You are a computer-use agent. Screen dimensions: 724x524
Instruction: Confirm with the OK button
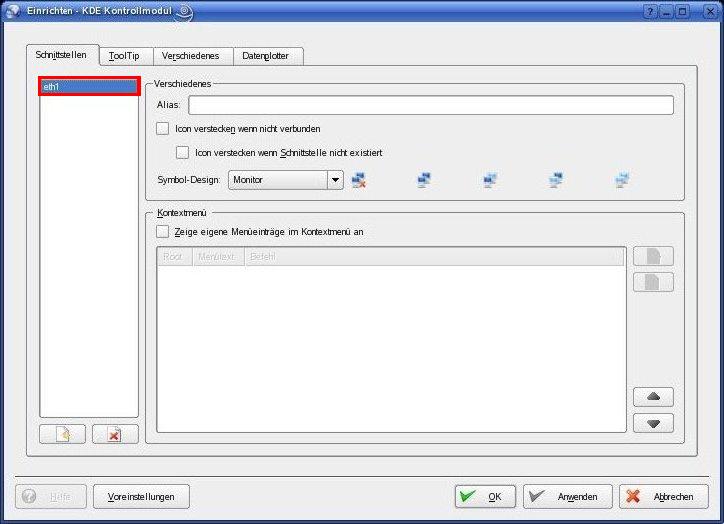[485, 496]
